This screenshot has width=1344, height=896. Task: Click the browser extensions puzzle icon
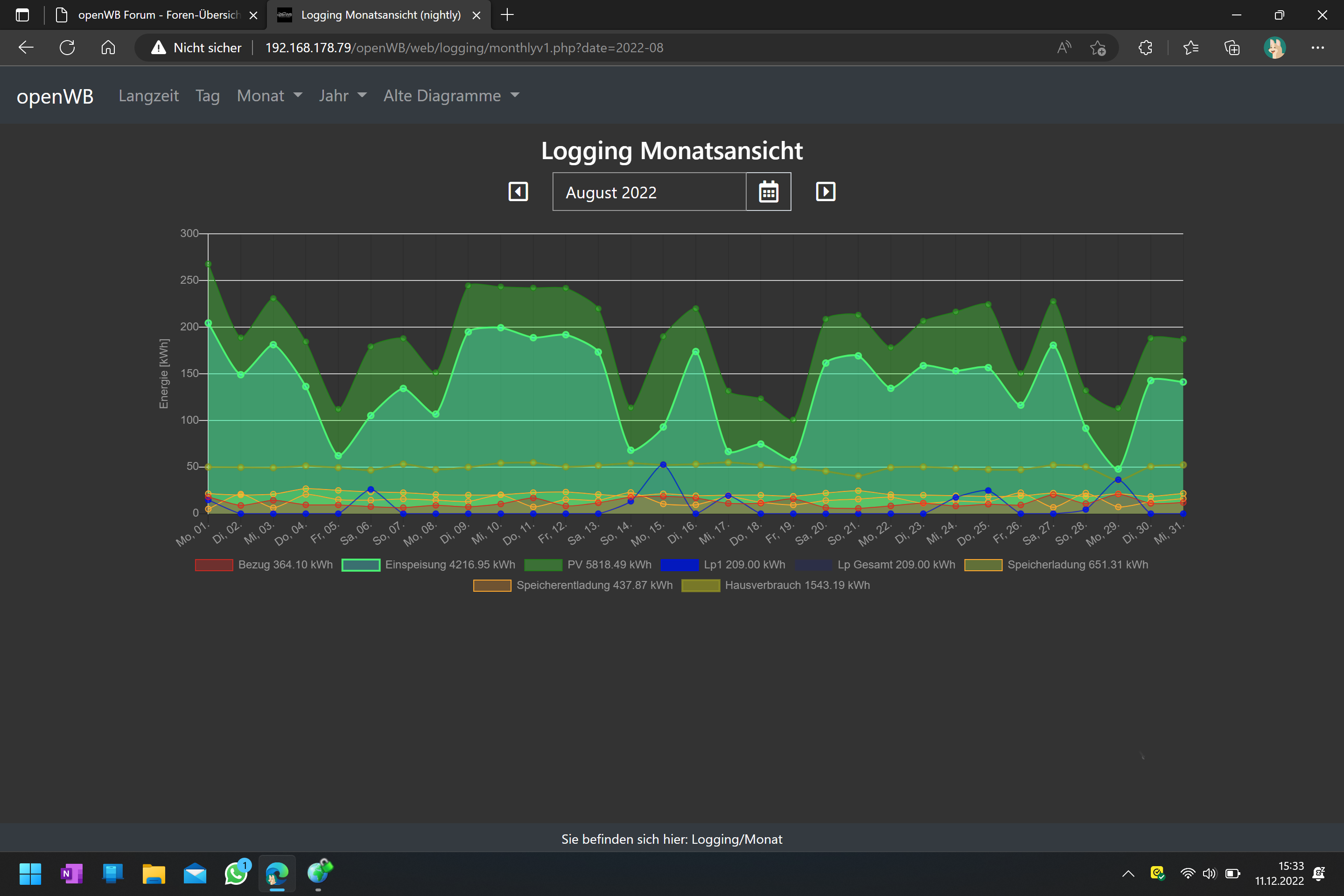[x=1145, y=48]
